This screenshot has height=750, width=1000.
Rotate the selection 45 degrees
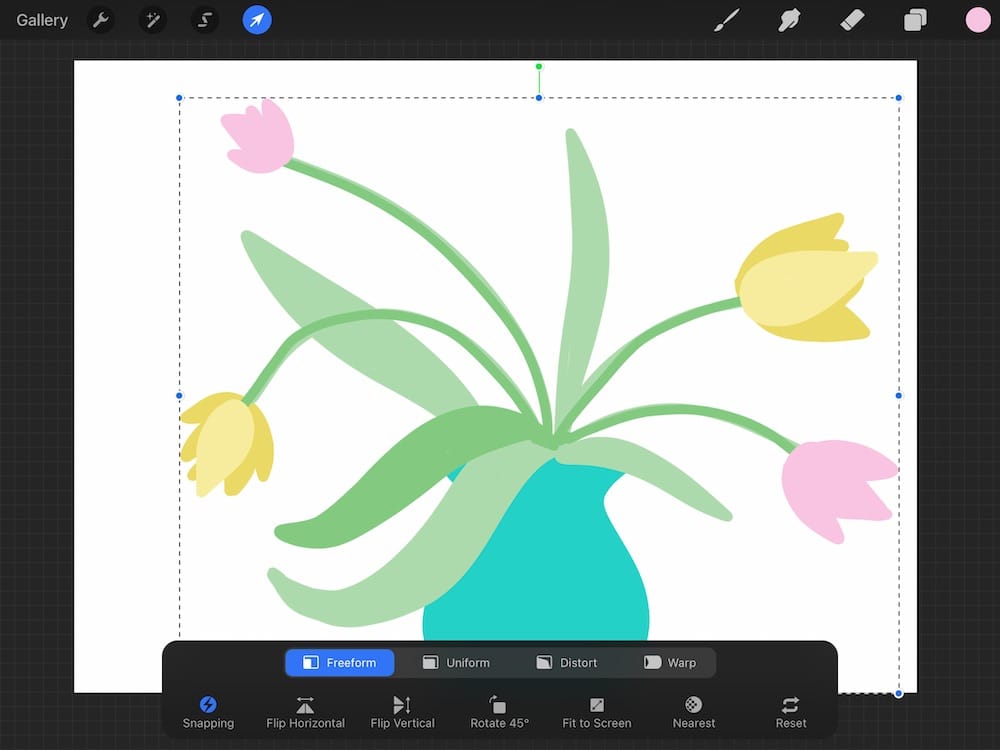(x=499, y=711)
